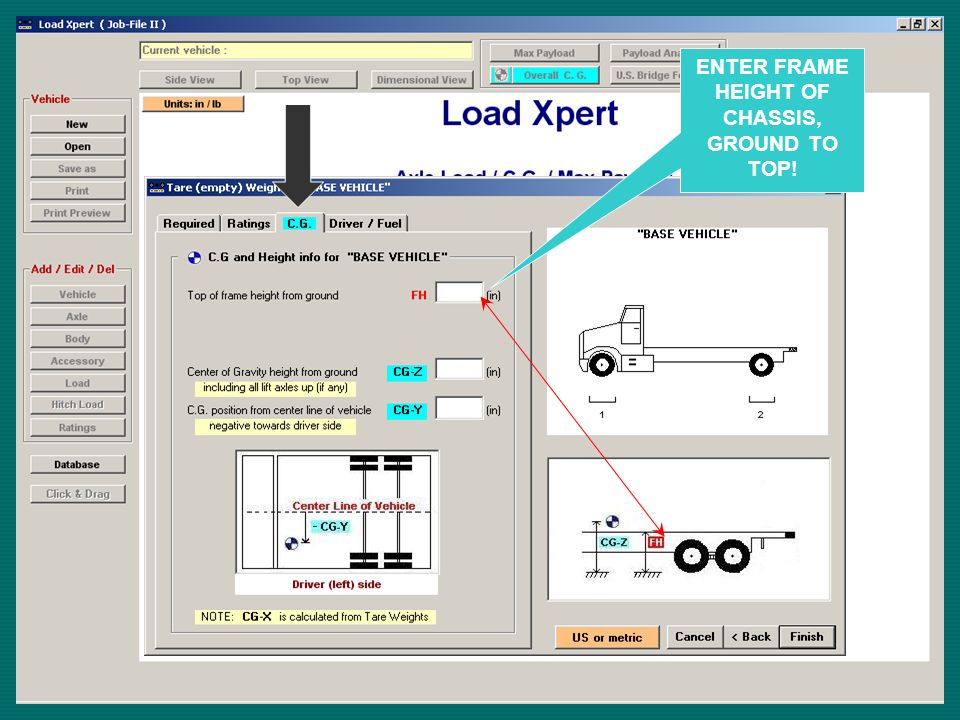Image resolution: width=960 pixels, height=720 pixels.
Task: Click the Load button in sidebar
Action: point(77,383)
